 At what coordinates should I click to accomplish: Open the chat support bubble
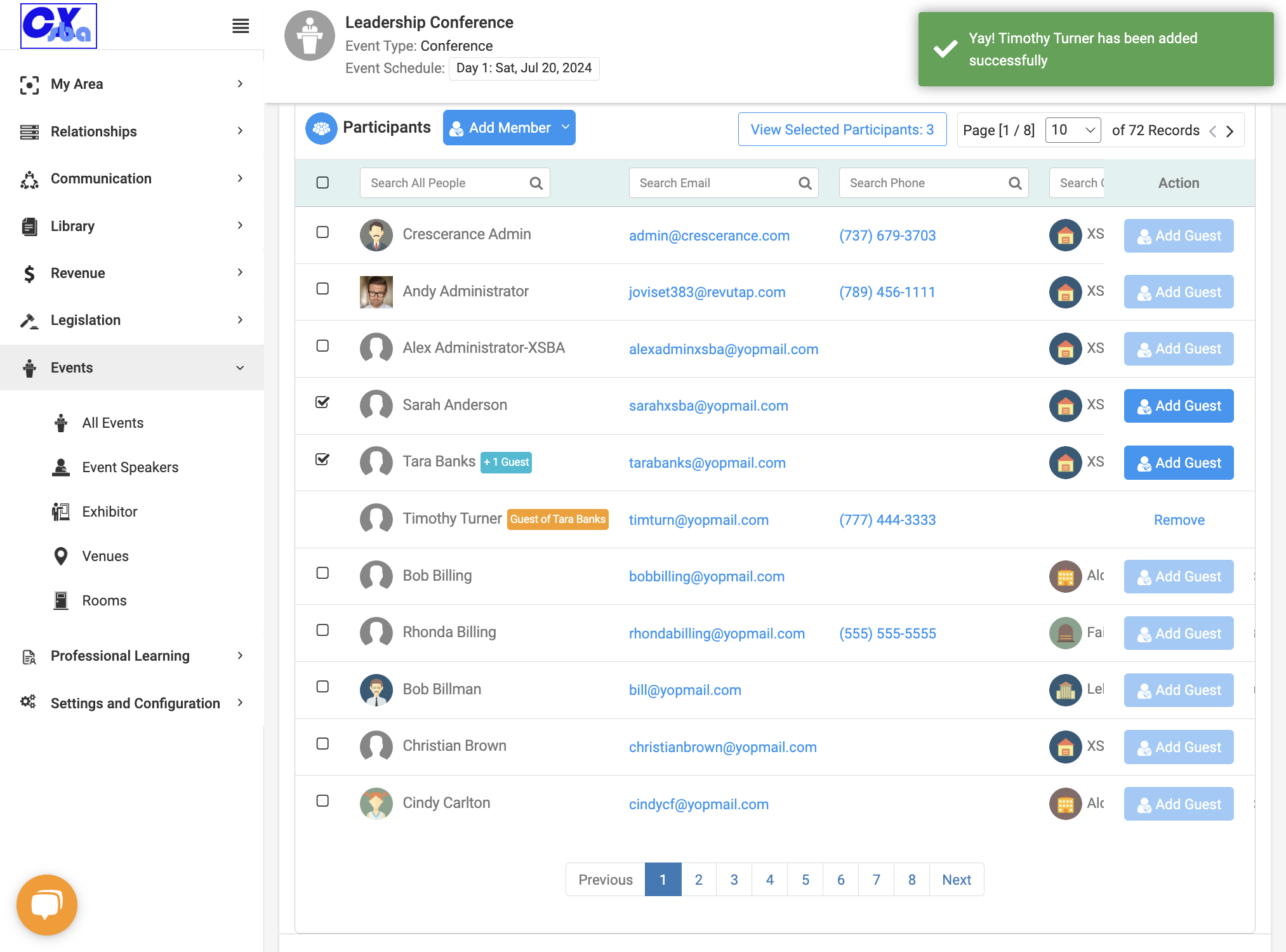tap(47, 904)
